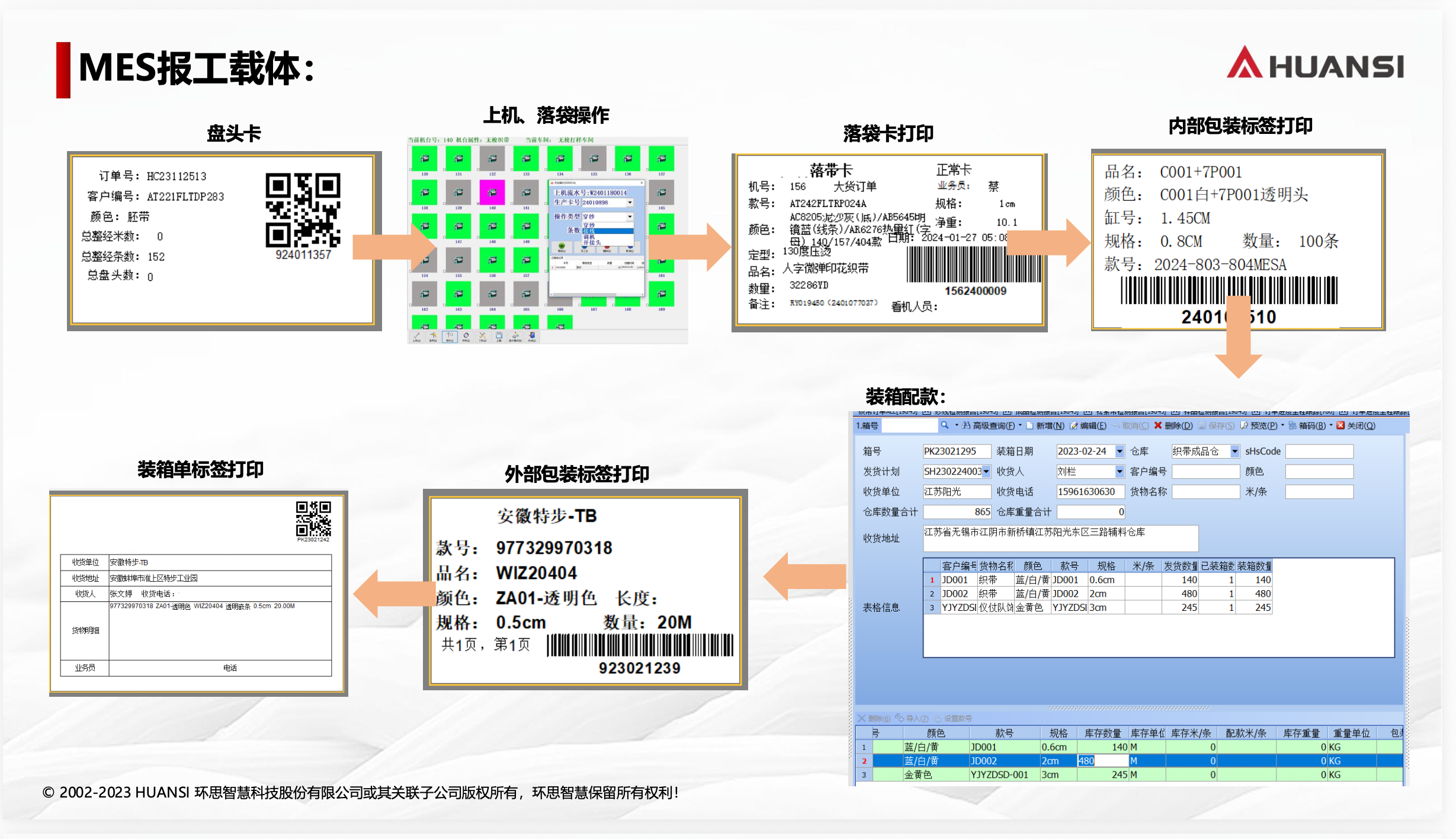Click 编辑(E) edit toolbar button
Screen dimensions: 1456x839
1089,426
